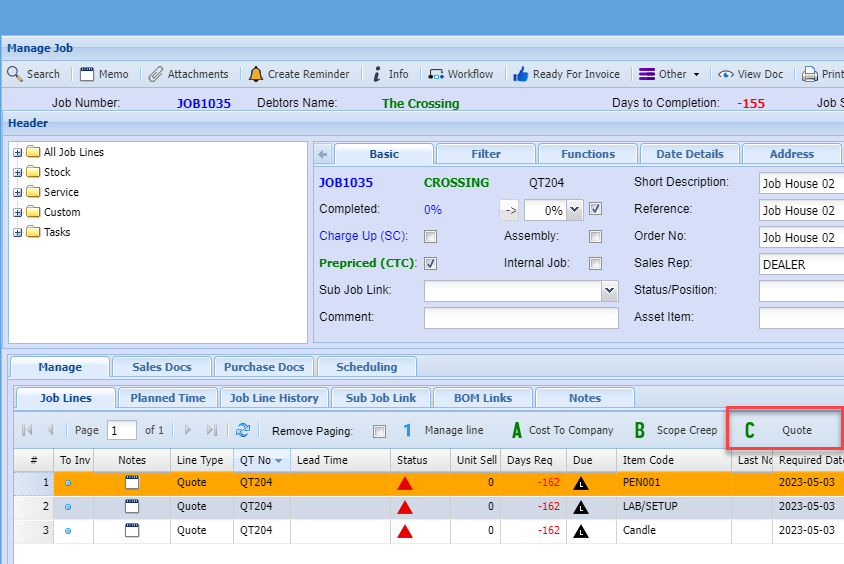The width and height of the screenshot is (844, 564).
Task: Click Ready For Invoice thumbs-up icon
Action: (x=520, y=74)
